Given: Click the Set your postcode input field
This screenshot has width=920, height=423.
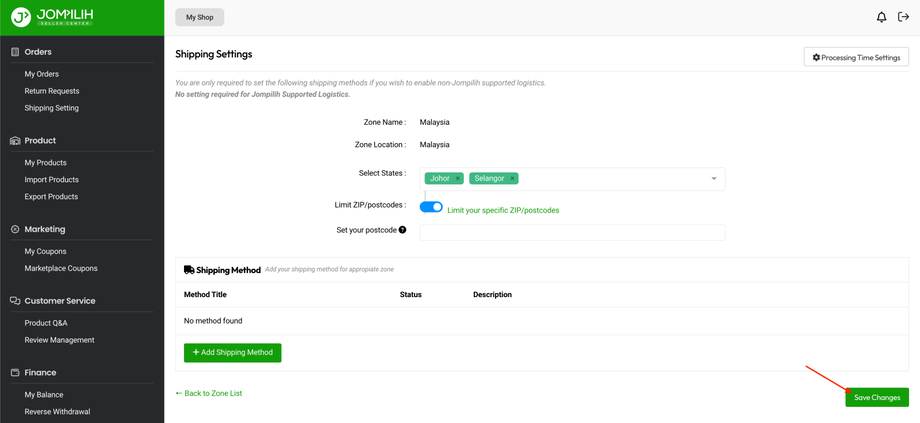Looking at the screenshot, I should coord(572,232).
